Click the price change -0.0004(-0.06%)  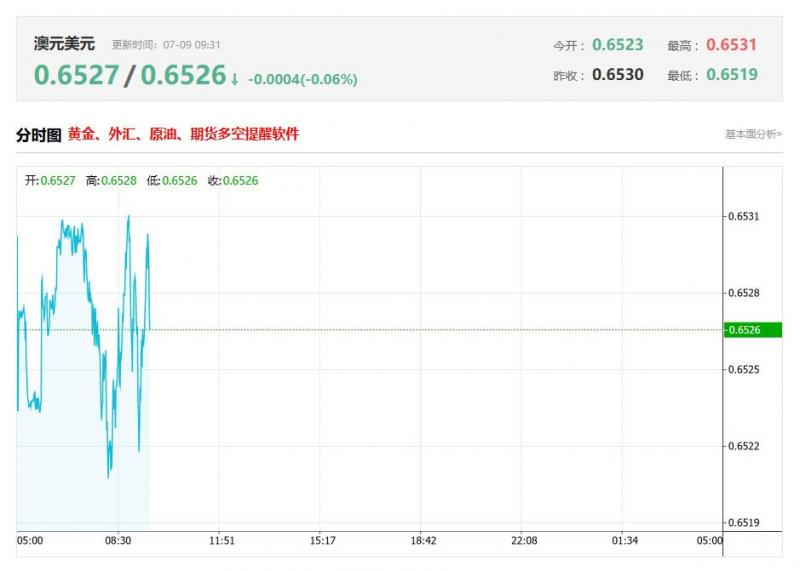[x=303, y=80]
